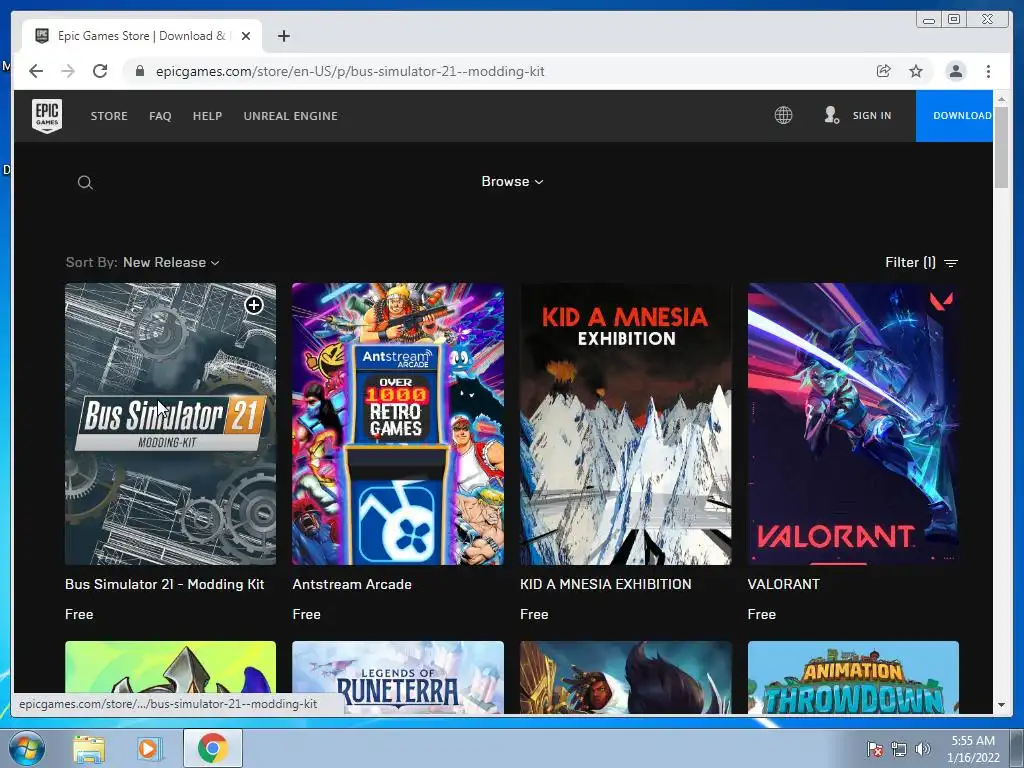This screenshot has width=1024, height=768.
Task: Open the Legends of Runeterra thumbnail
Action: (x=398, y=677)
